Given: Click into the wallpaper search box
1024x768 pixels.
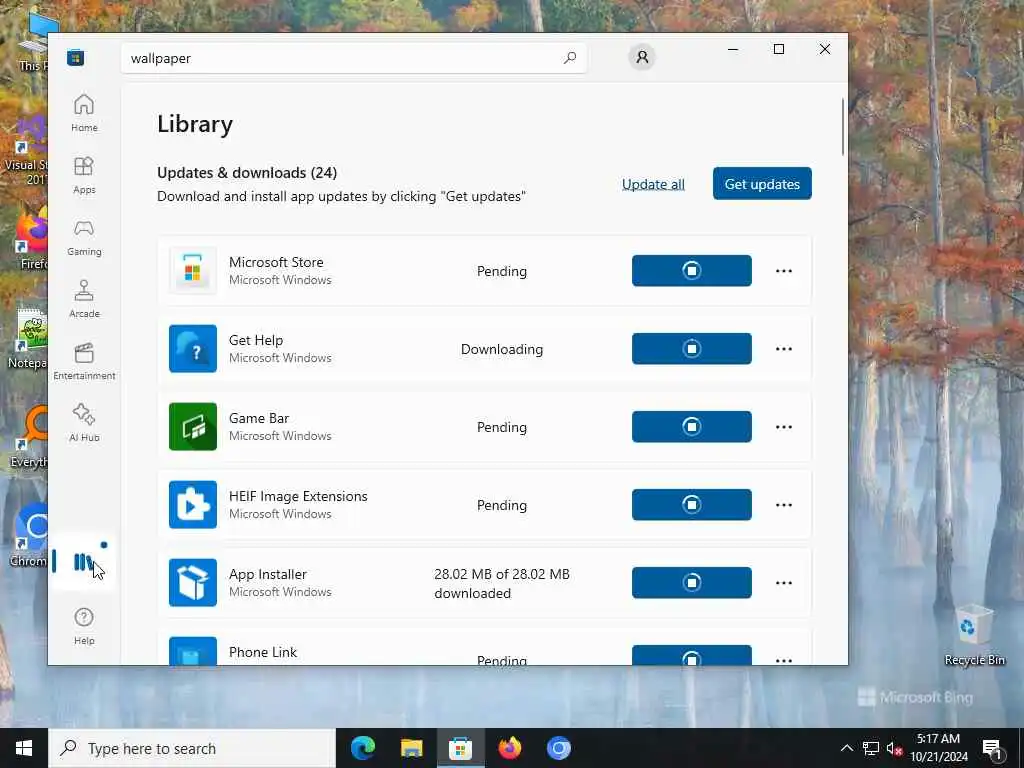Looking at the screenshot, I should tap(353, 58).
